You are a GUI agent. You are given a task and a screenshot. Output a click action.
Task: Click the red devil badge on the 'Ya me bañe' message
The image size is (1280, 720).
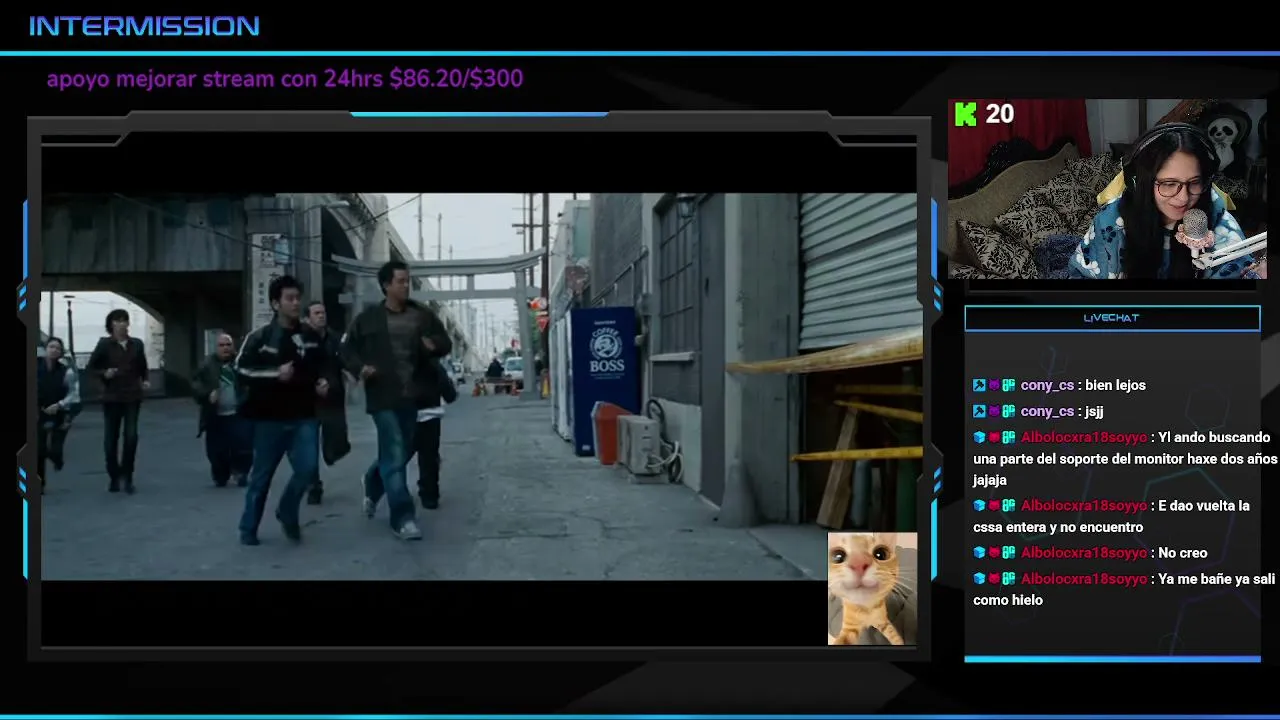994,579
